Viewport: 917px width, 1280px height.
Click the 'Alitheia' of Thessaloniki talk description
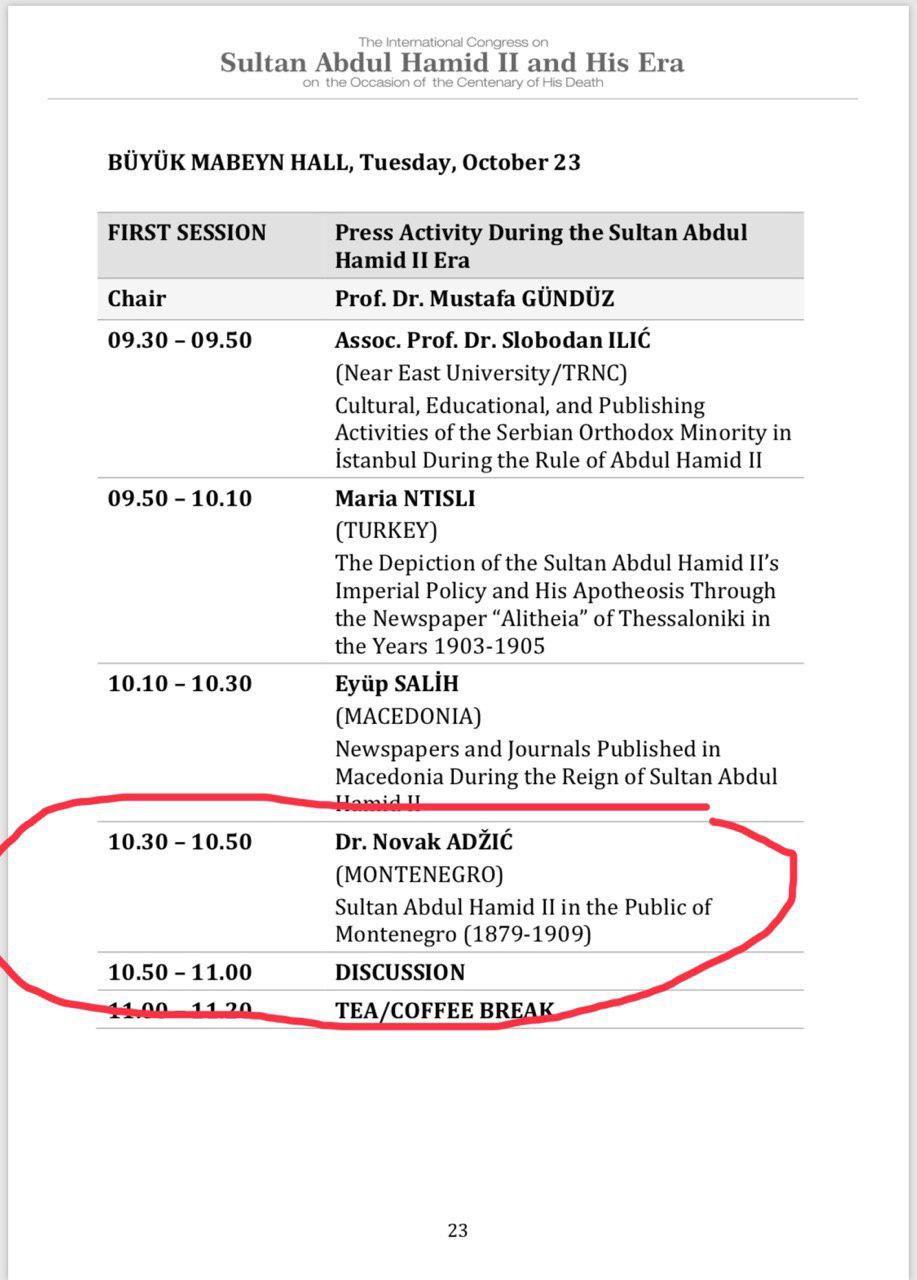click(x=555, y=604)
